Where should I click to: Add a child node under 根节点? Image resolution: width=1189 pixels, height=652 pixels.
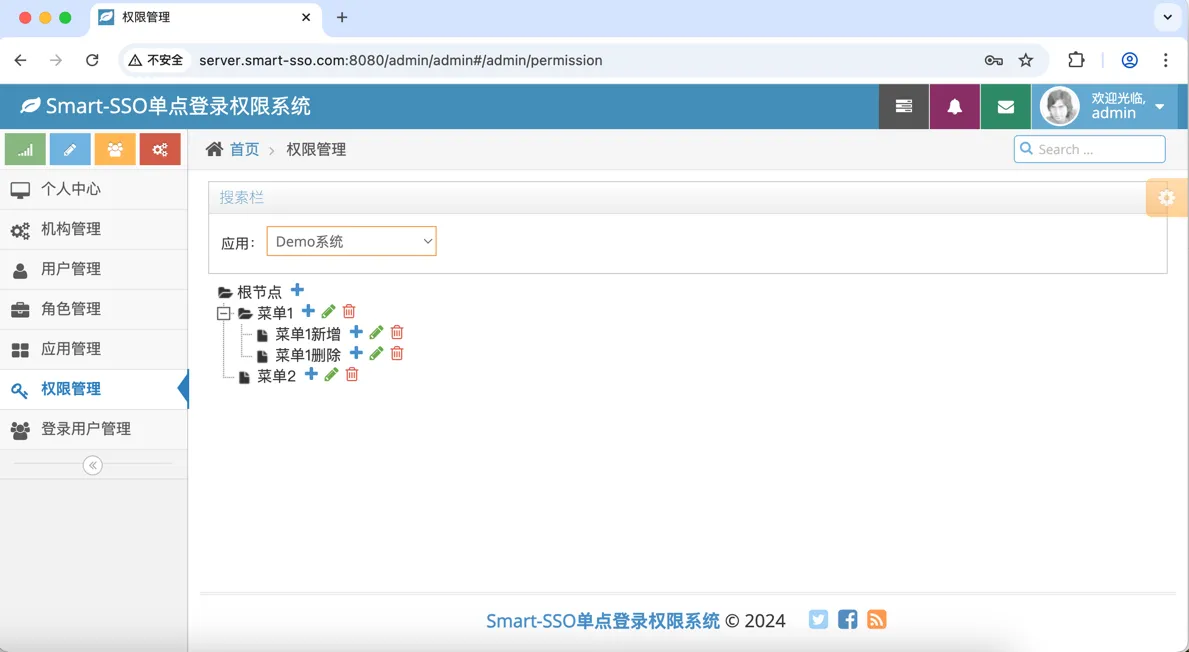click(x=297, y=291)
